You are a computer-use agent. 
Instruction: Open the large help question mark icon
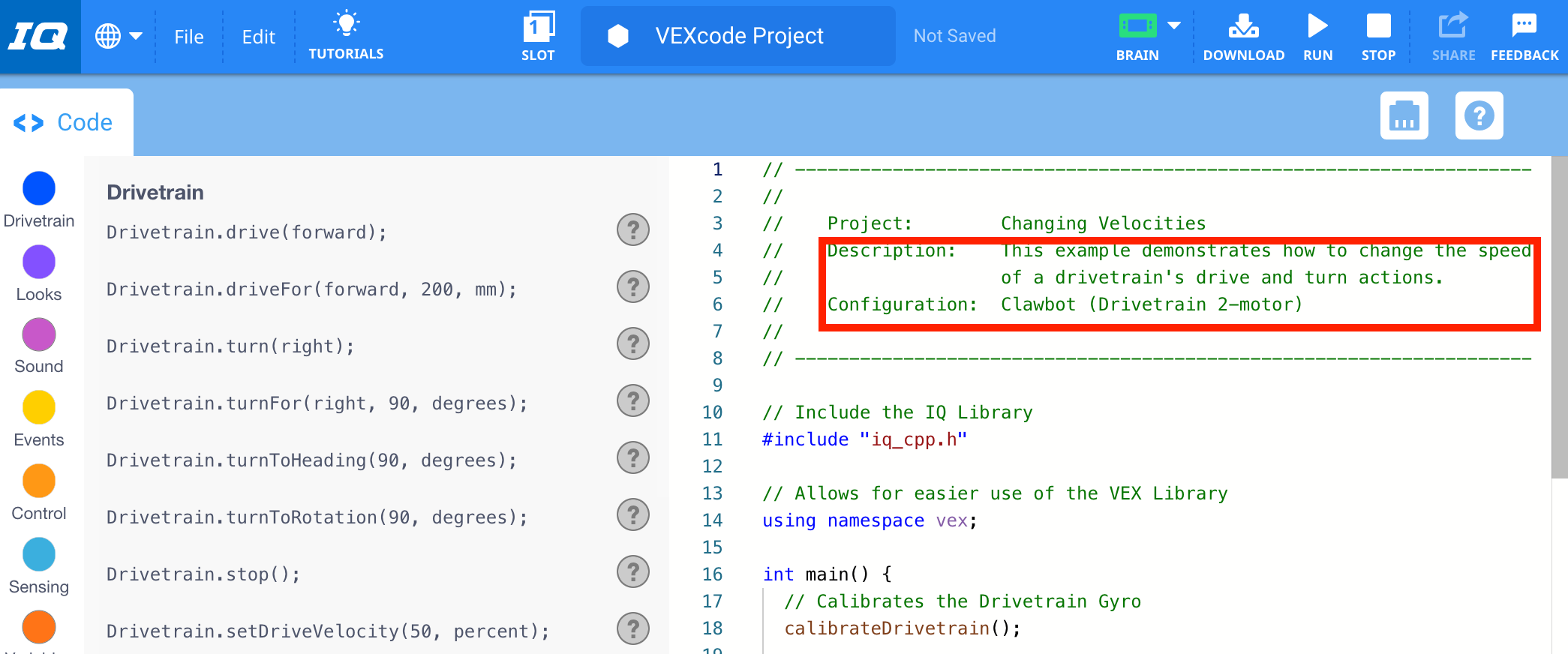coord(1479,116)
